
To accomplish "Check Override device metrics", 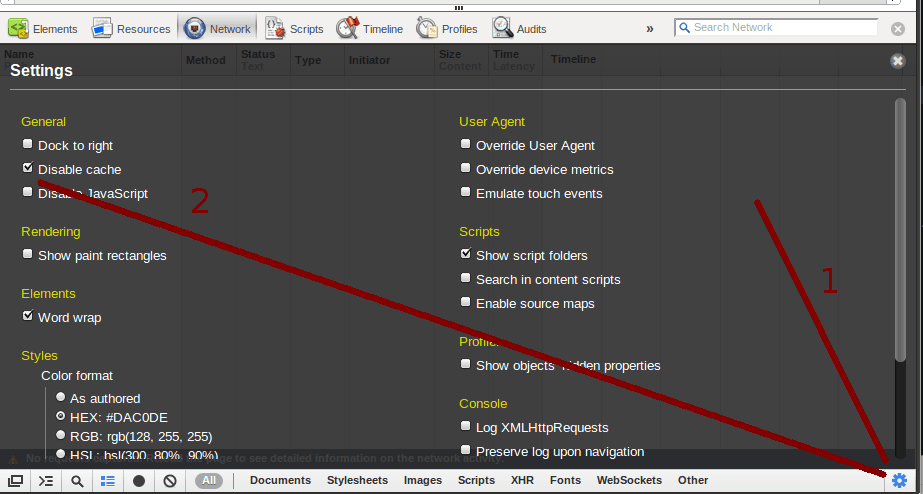I will point(466,168).
